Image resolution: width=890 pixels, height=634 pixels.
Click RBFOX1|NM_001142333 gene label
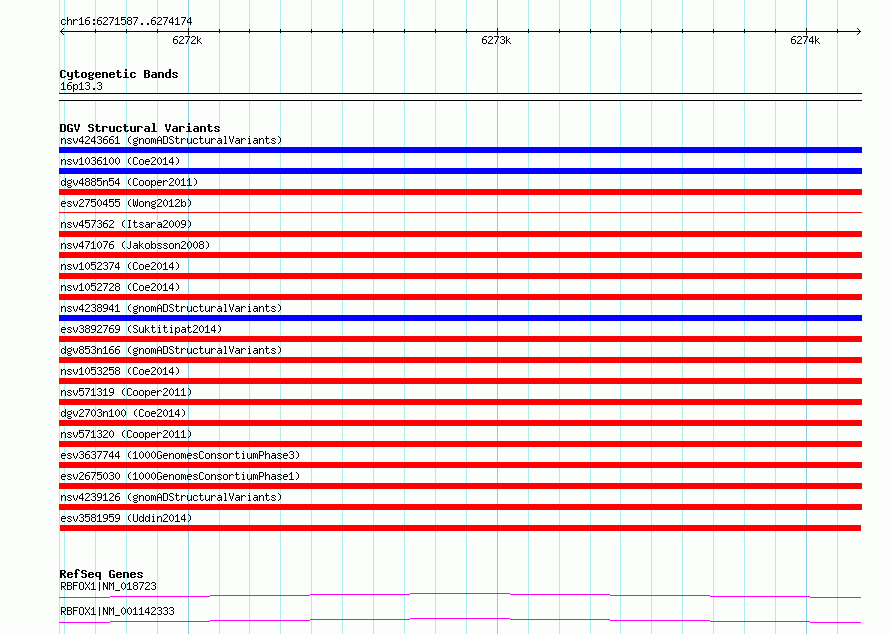coord(117,611)
